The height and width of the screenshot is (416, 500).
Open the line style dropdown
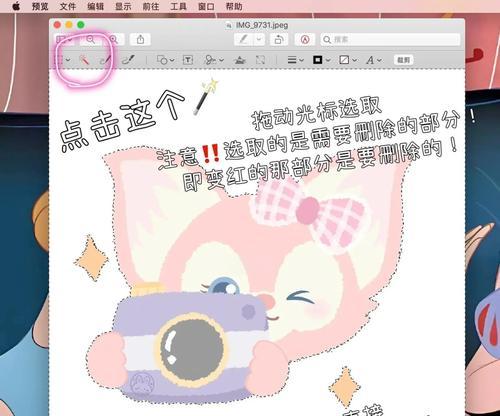pos(295,60)
